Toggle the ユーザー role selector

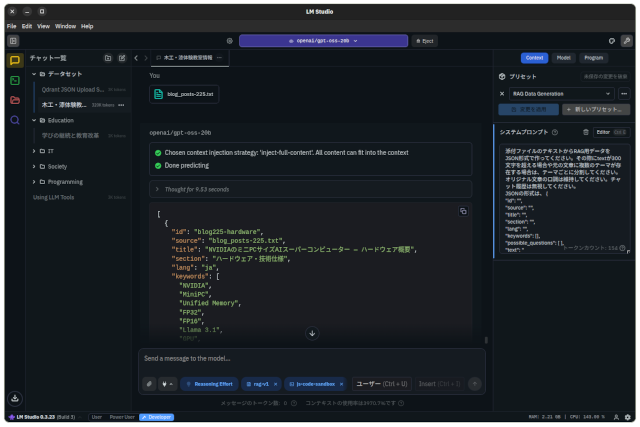pyautogui.click(x=382, y=384)
